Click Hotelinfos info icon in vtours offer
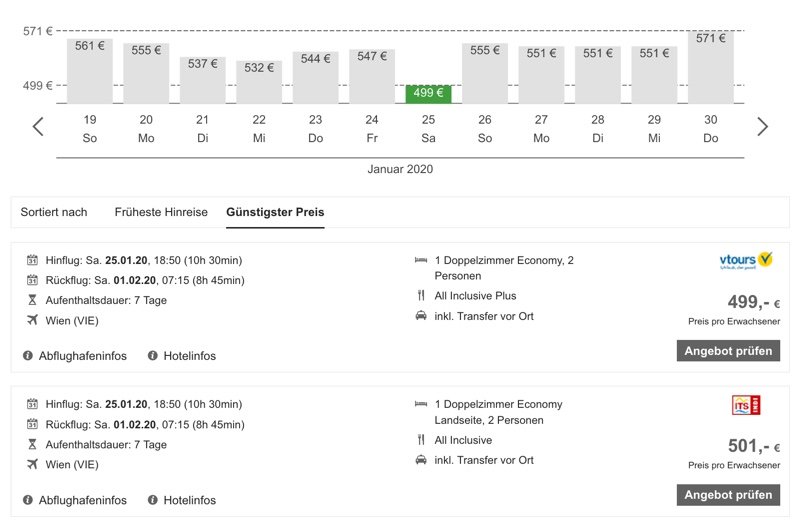 click(153, 356)
